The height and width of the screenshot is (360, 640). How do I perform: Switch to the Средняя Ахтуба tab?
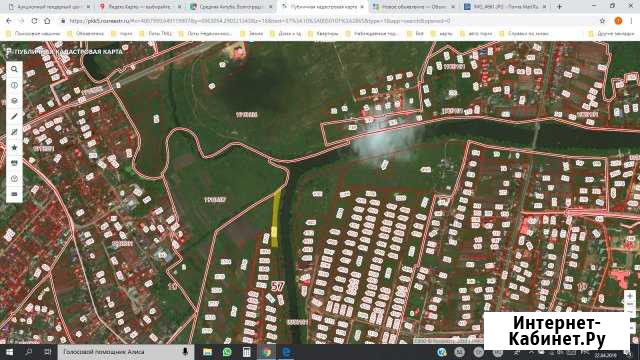231,7
